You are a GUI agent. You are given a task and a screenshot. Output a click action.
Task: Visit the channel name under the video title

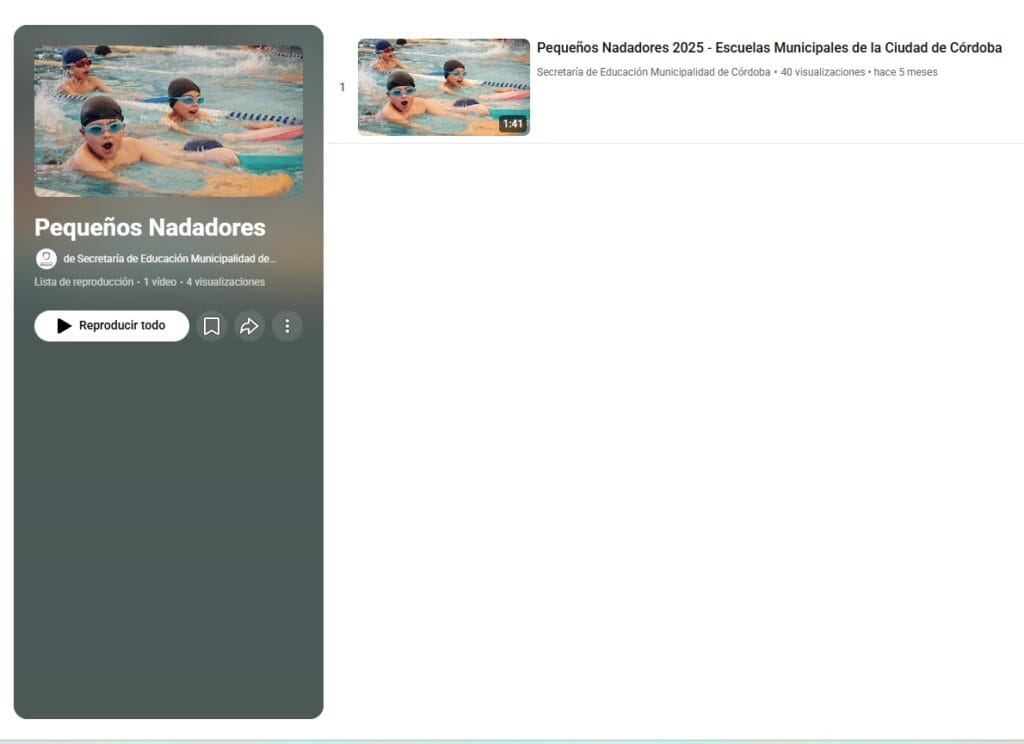[653, 72]
